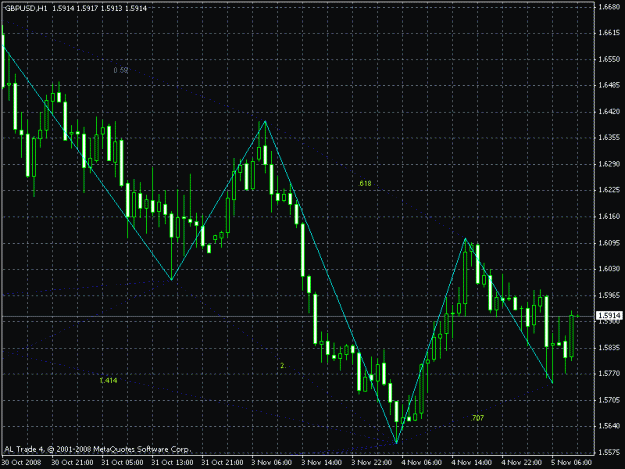Select the zigzag peak near 3 Nov 06:00
Screen dimensions: 625x469
[265, 121]
